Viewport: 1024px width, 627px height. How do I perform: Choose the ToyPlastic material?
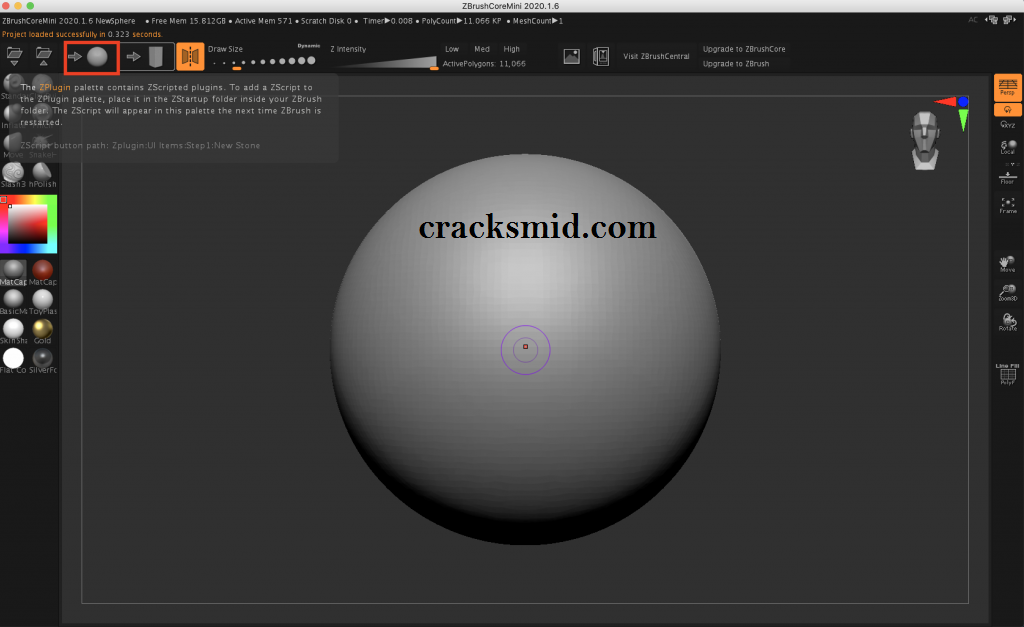[42, 302]
